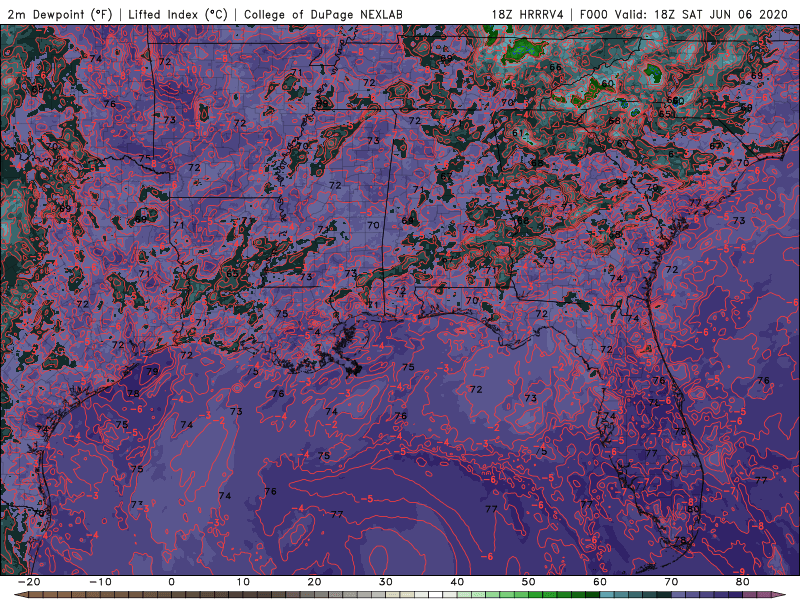Click the "-10" label on the color scale

click(100, 582)
